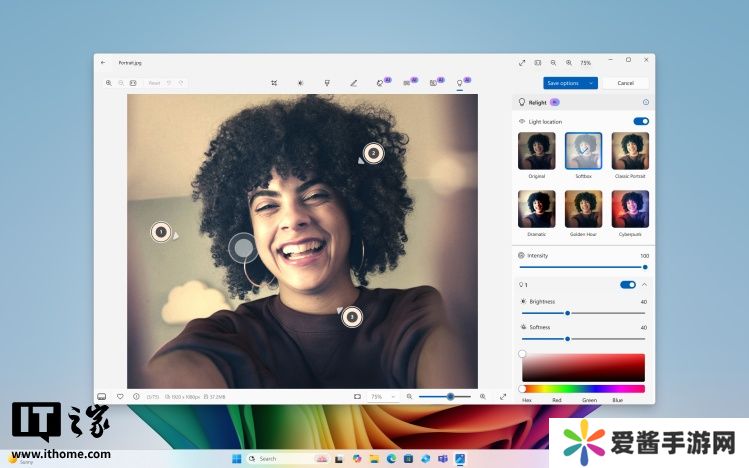Click the back arrow beside Portrait.jpg

pos(103,62)
